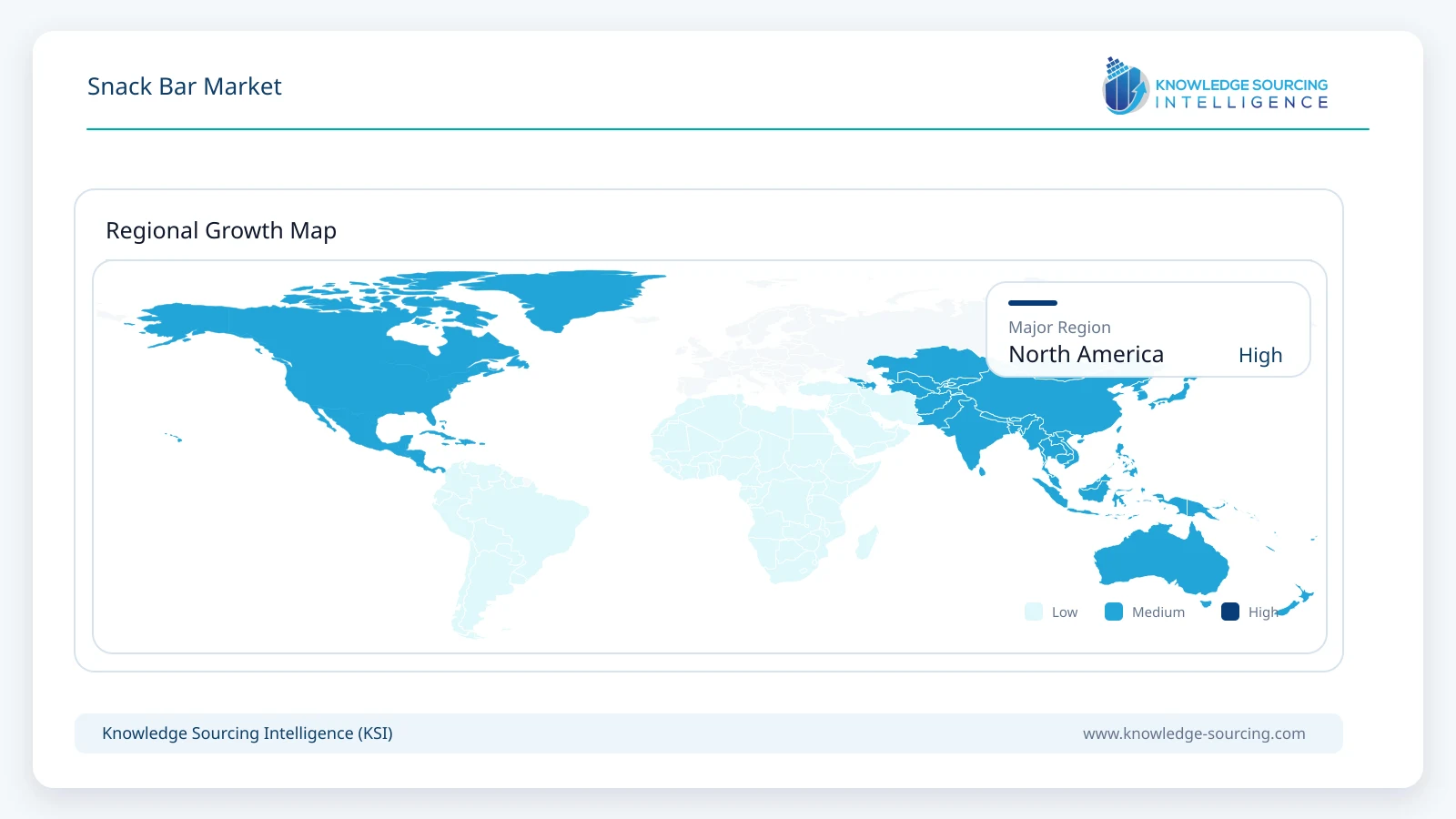Click the Medium legend label
This screenshot has height=819, width=1456.
tap(1158, 612)
